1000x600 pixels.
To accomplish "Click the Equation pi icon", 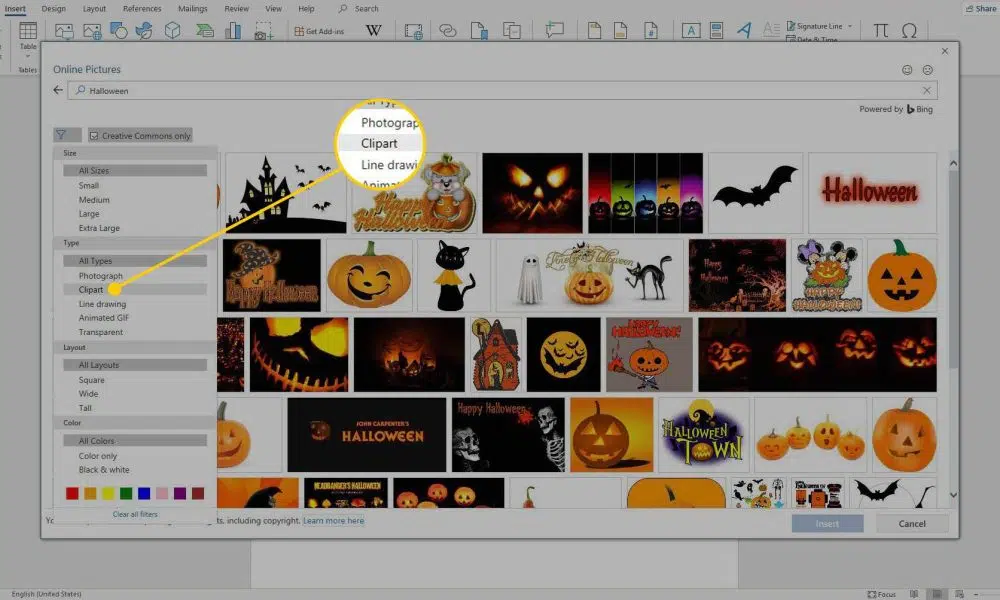I will [880, 30].
